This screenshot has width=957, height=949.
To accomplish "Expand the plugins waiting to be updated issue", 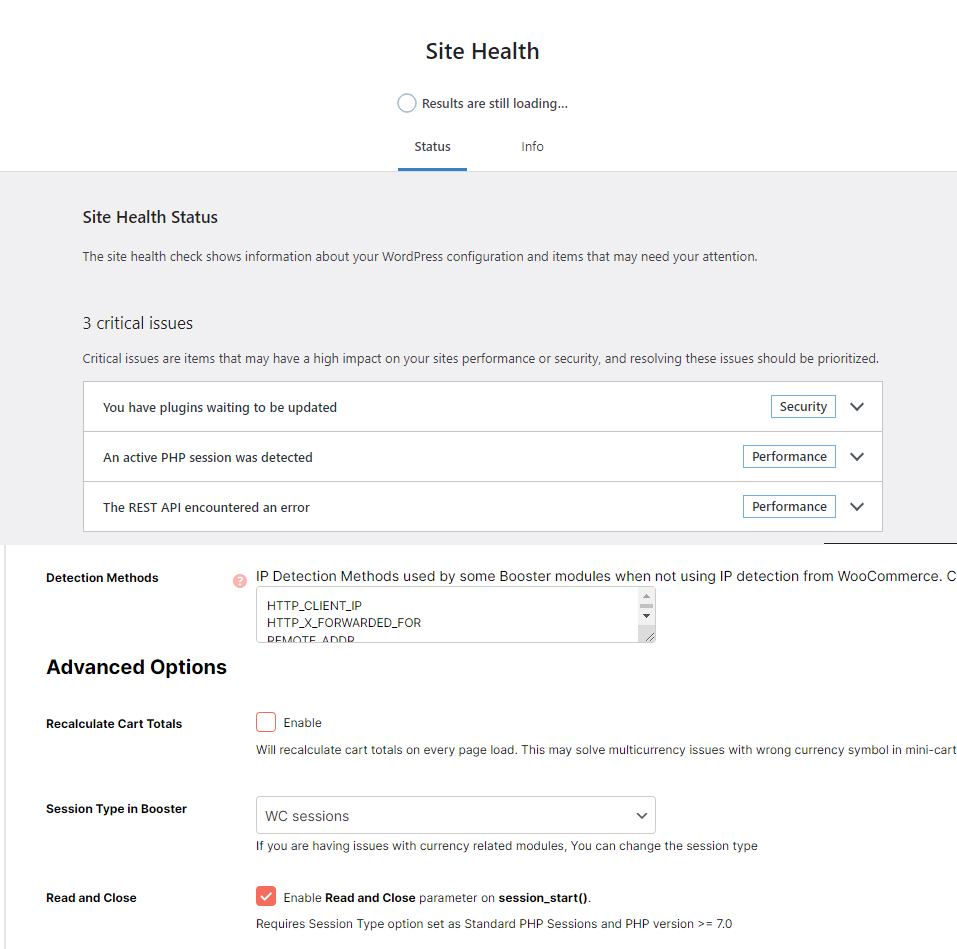I will point(857,406).
